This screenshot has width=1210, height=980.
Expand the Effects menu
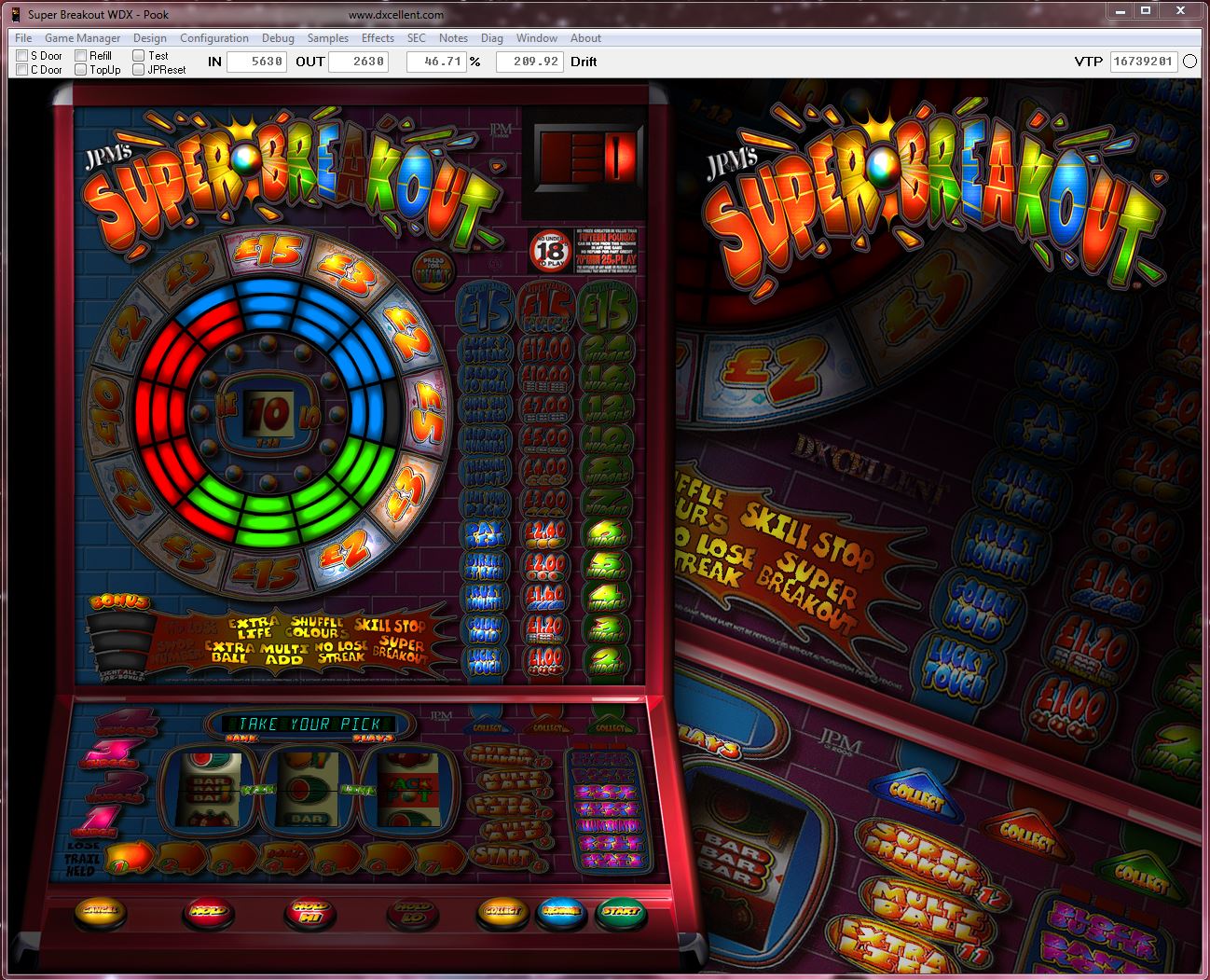[378, 38]
